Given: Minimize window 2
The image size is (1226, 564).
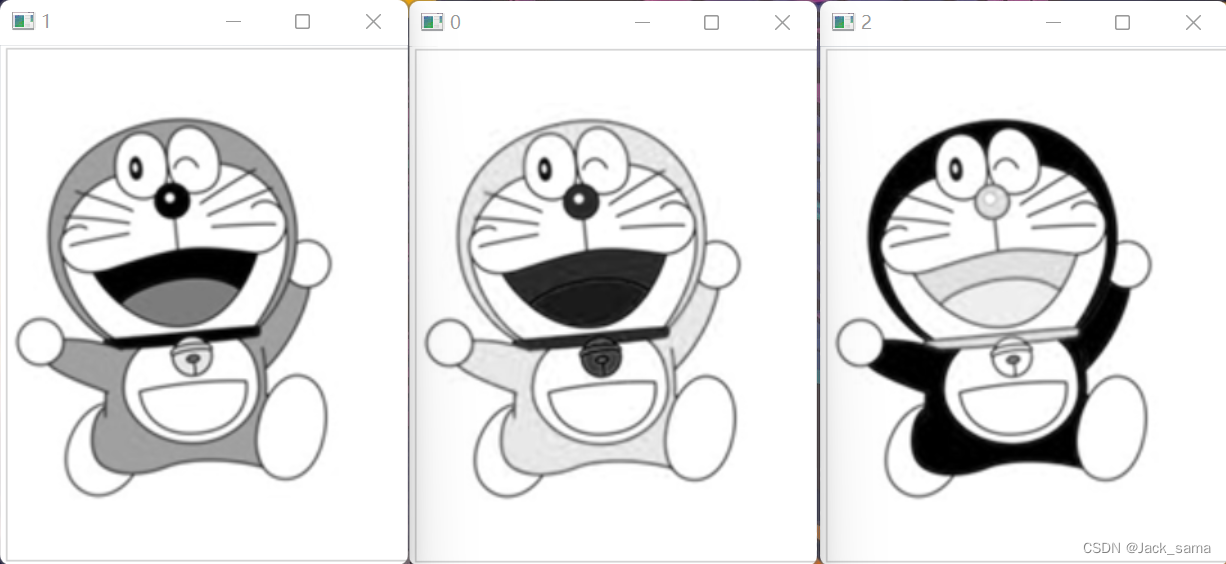Looking at the screenshot, I should tap(1053, 22).
